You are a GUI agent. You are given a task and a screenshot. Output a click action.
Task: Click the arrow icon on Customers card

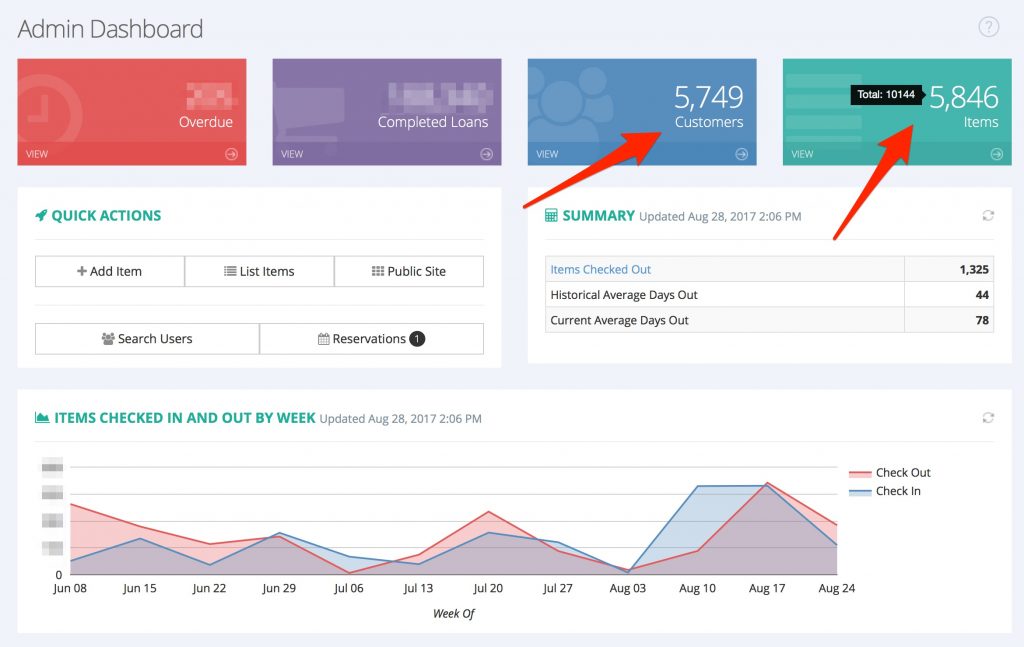pyautogui.click(x=741, y=154)
